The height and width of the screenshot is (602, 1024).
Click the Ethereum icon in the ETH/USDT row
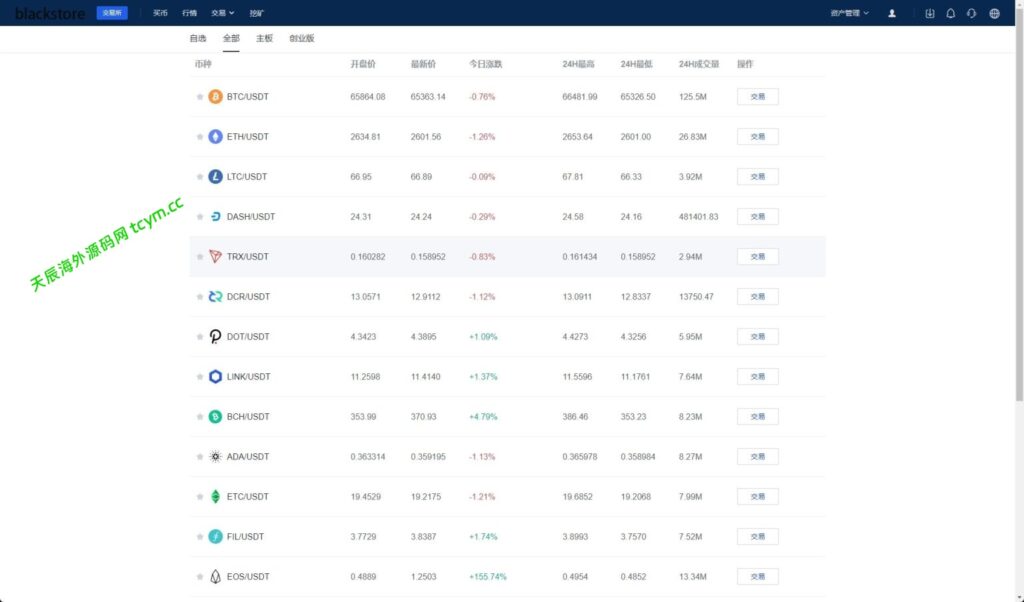215,137
